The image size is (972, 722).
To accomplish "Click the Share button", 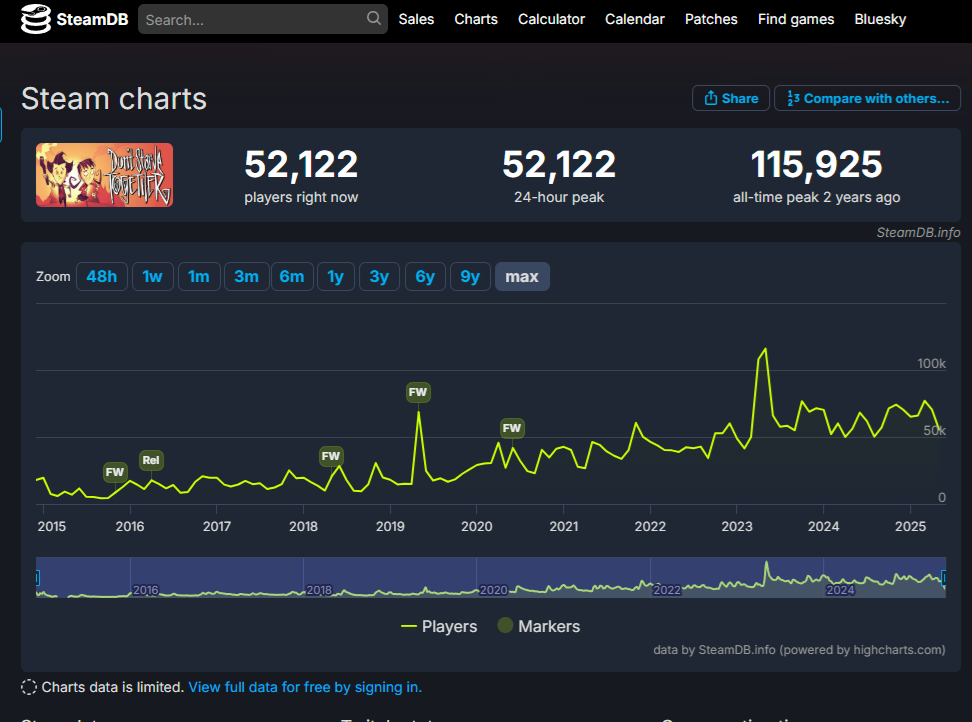I will tap(731, 98).
